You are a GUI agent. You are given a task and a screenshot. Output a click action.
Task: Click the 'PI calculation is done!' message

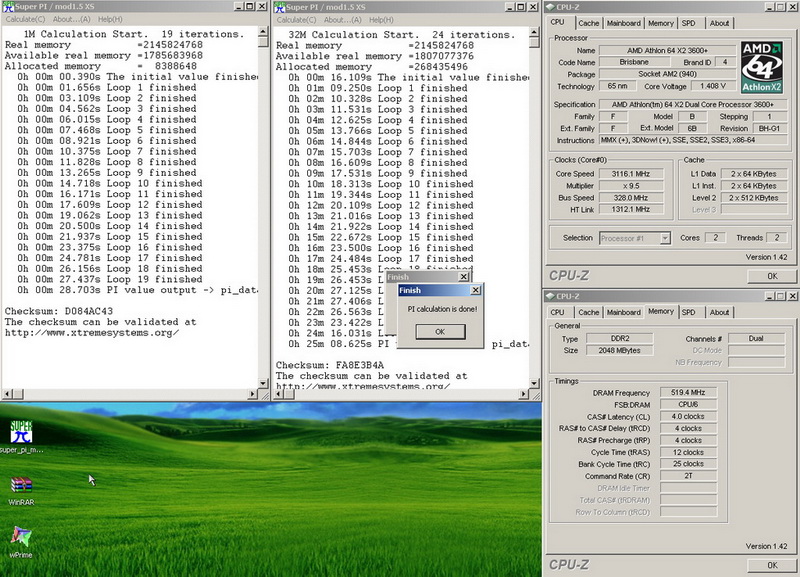click(x=442, y=309)
